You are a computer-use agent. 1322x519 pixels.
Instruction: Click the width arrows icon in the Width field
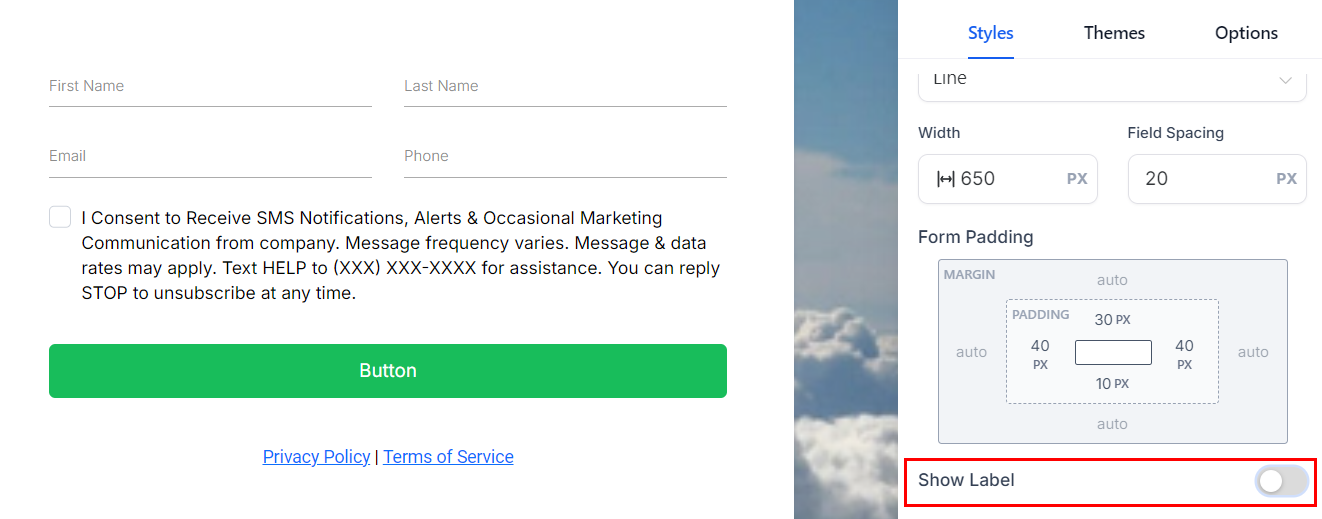(945, 179)
